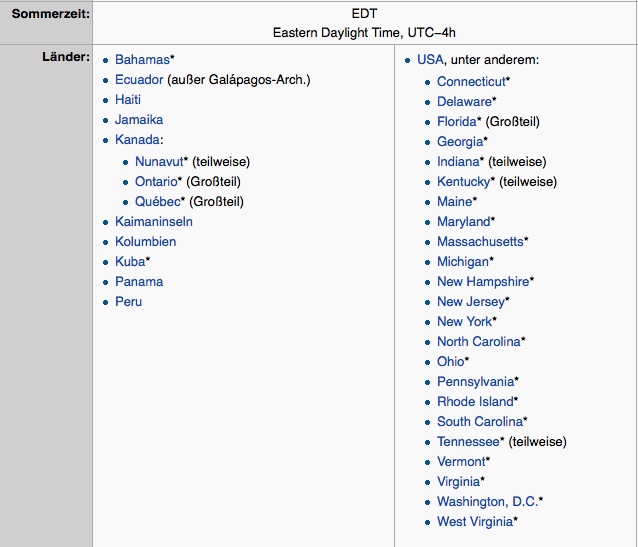Open the Ecuador link
Viewport: 638px width, 547px height.
click(x=139, y=80)
